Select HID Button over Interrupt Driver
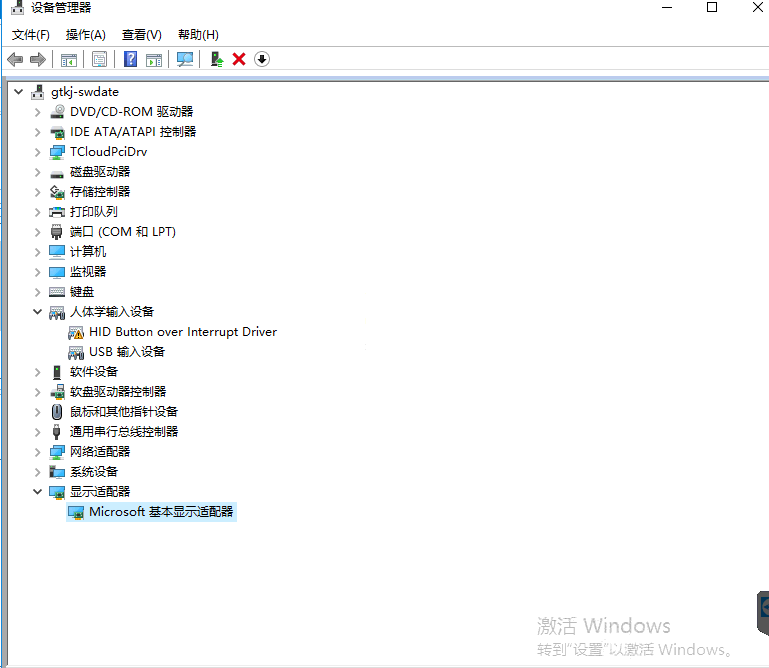This screenshot has width=769, height=668. 183,332
